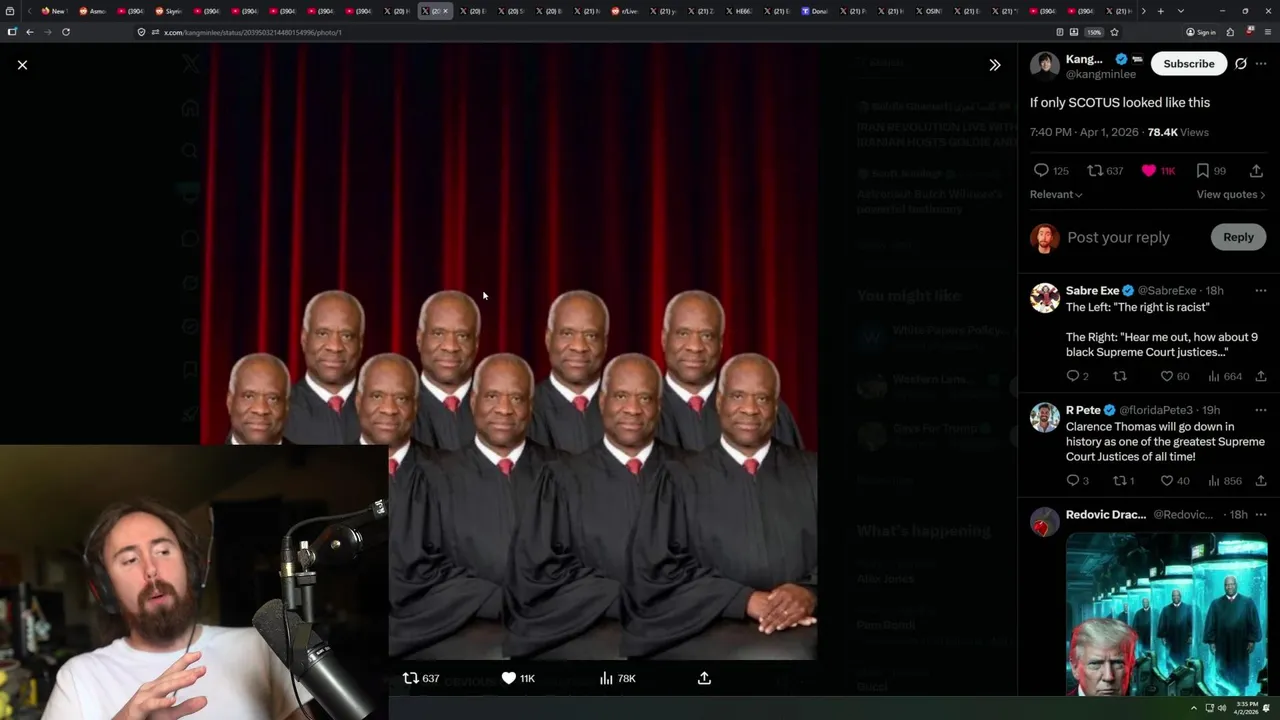Collapse the side panel with double-chevron icon

[x=995, y=64]
